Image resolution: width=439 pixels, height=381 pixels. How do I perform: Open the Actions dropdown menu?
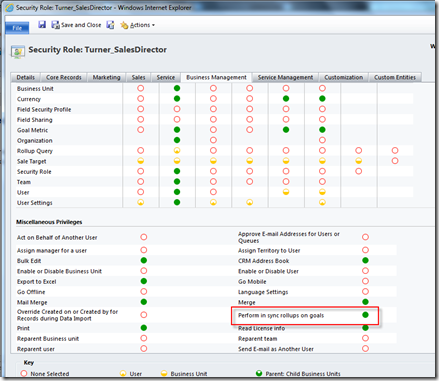[x=138, y=25]
